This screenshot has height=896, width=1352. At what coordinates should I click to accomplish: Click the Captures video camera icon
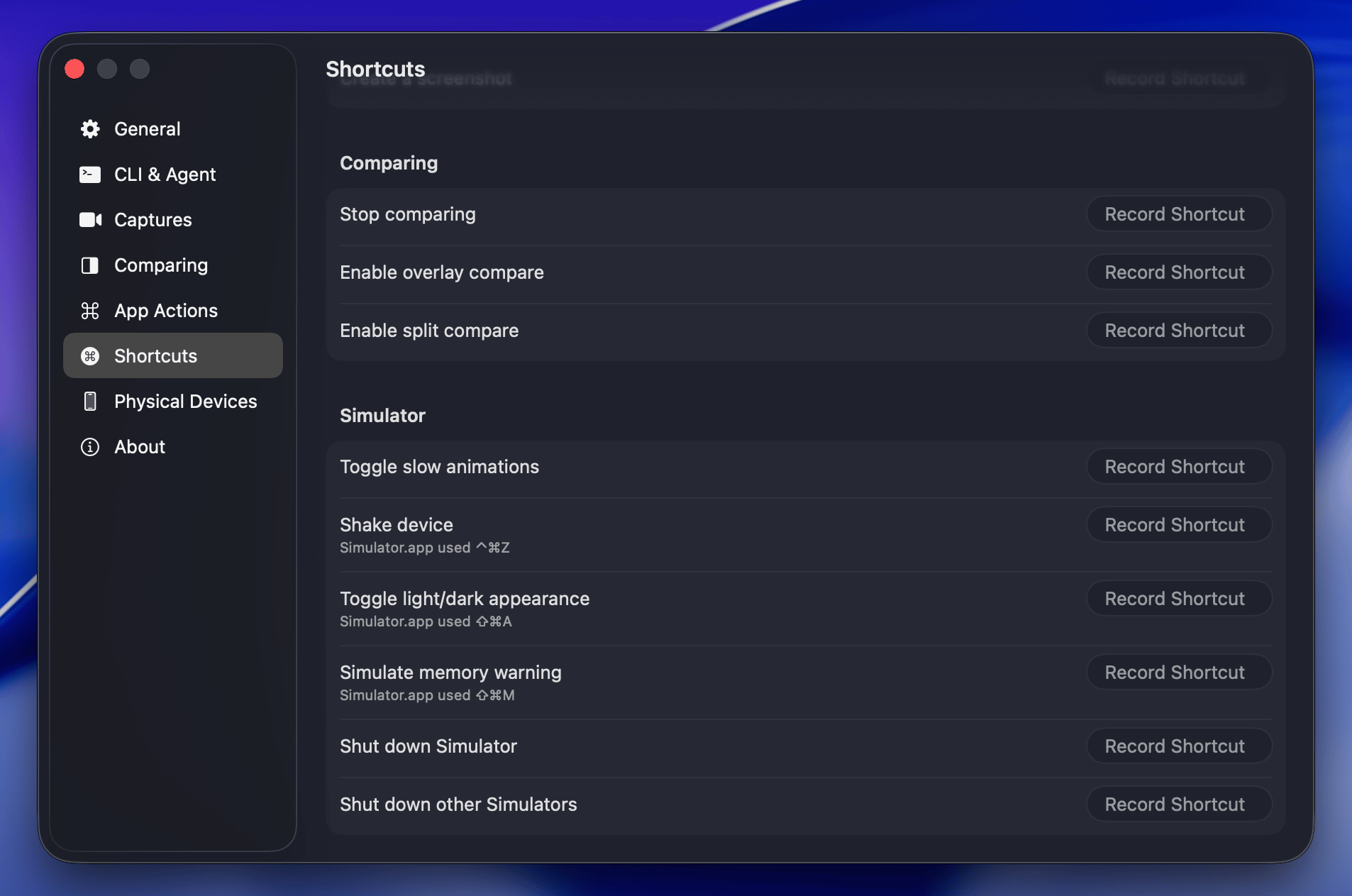pyautogui.click(x=90, y=220)
